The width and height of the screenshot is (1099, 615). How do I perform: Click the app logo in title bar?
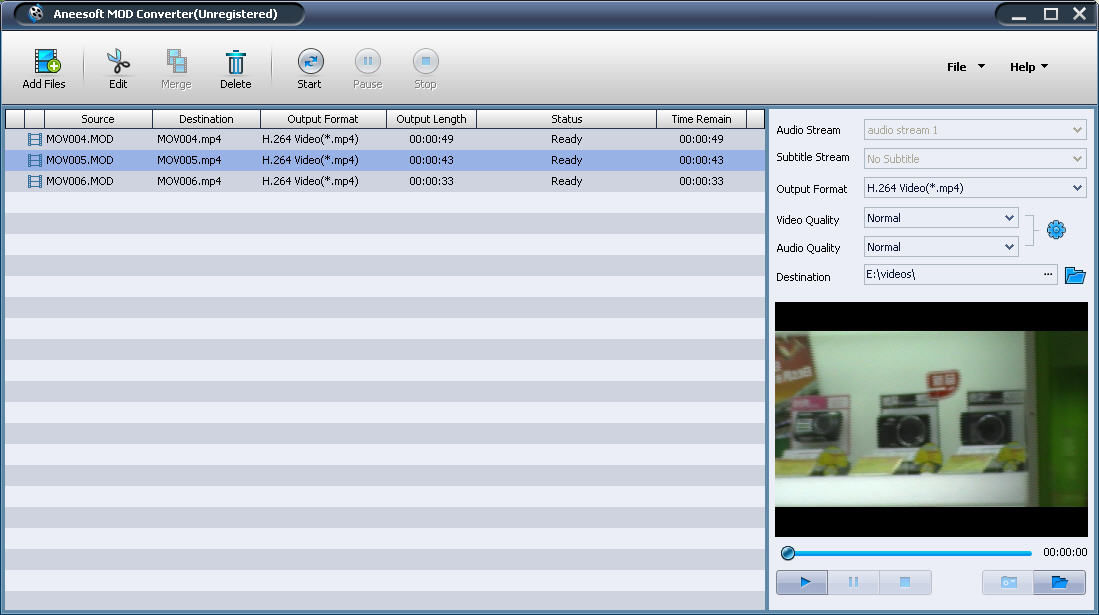[x=35, y=13]
